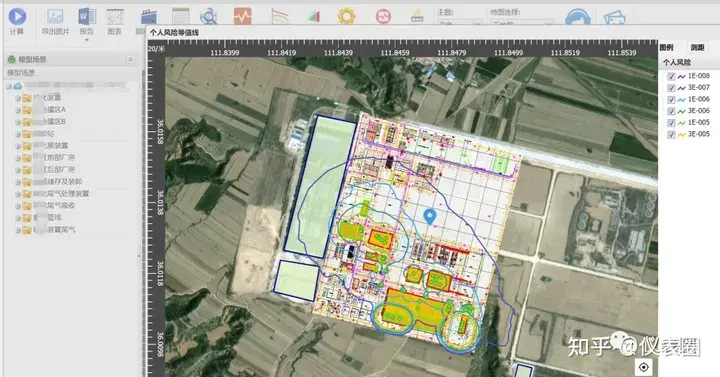The width and height of the screenshot is (720, 377).
Task: Click the orange pulse waveform toolbar icon
Action: pos(242,17)
